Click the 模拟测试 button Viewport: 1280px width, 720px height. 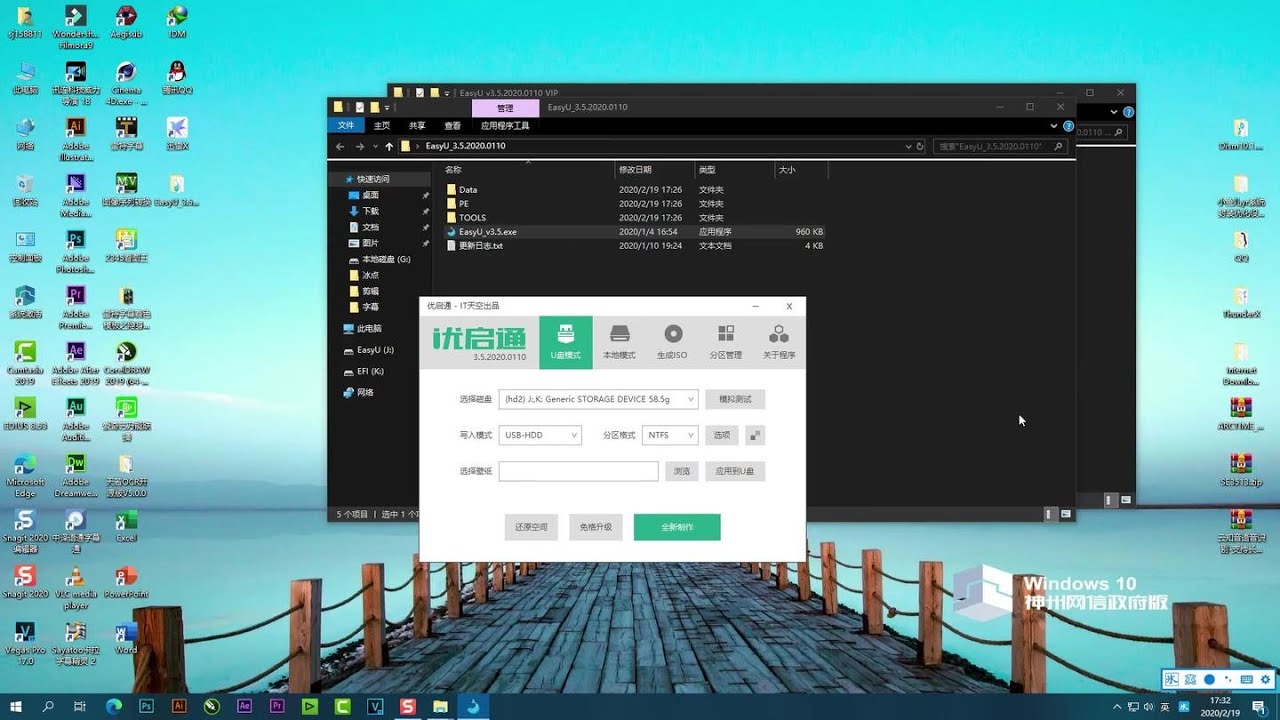(735, 399)
